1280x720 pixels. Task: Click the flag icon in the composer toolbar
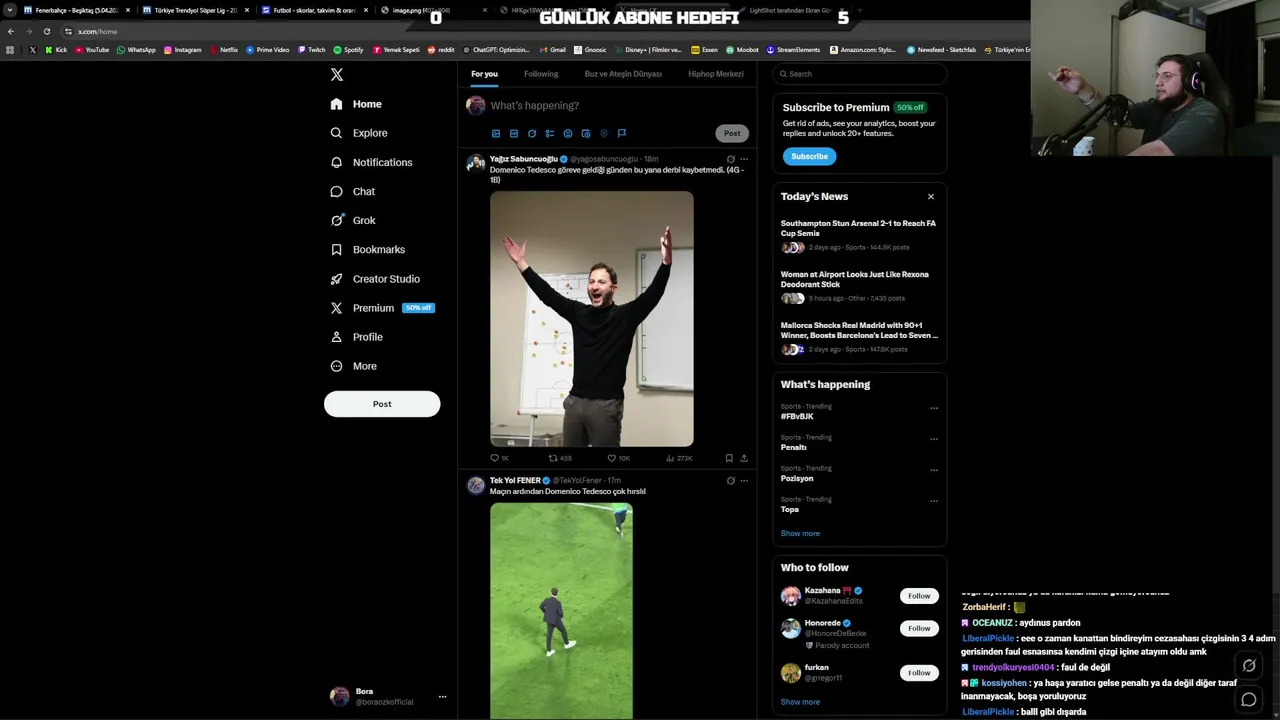tap(622, 133)
